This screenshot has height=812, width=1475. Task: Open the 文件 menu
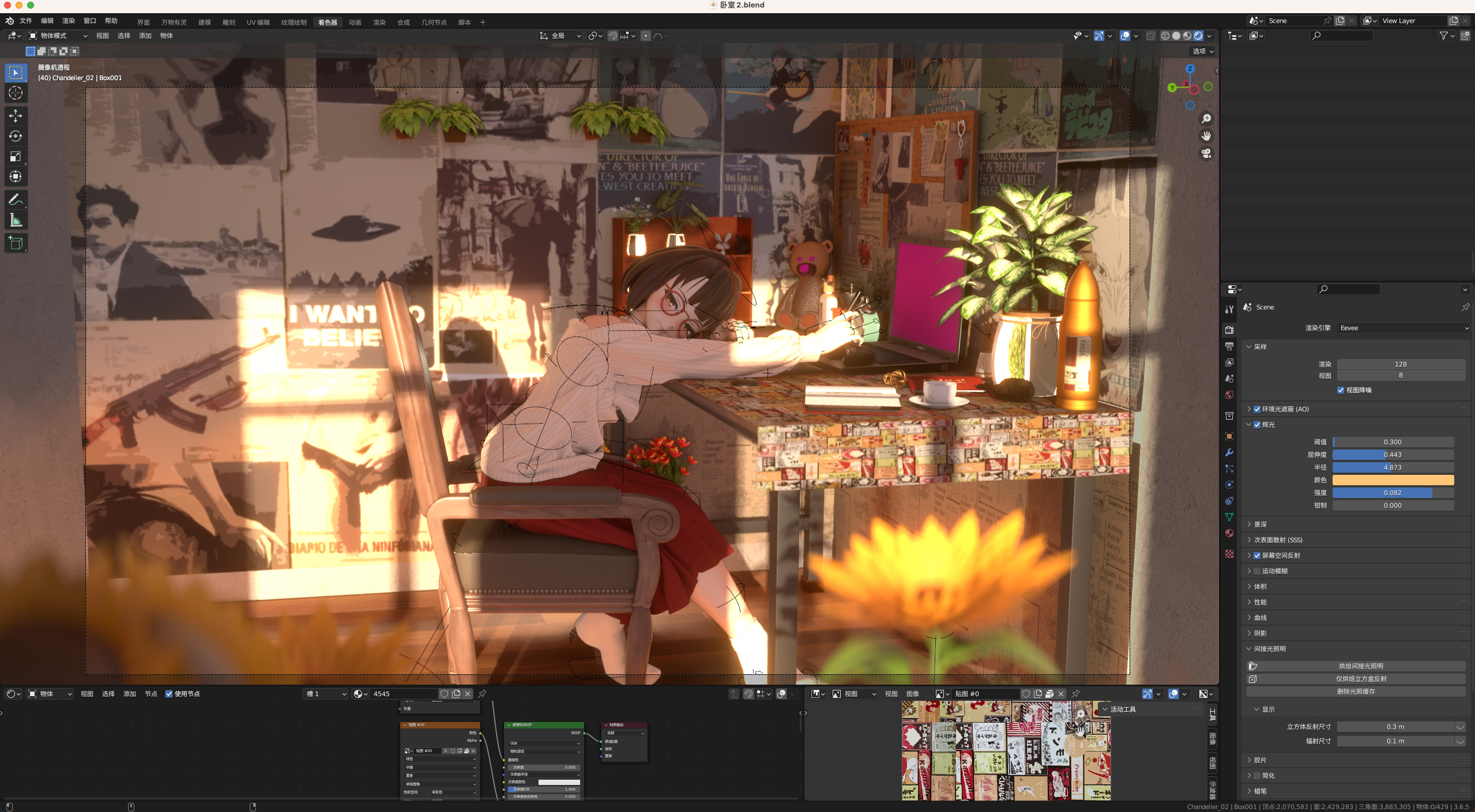point(26,21)
